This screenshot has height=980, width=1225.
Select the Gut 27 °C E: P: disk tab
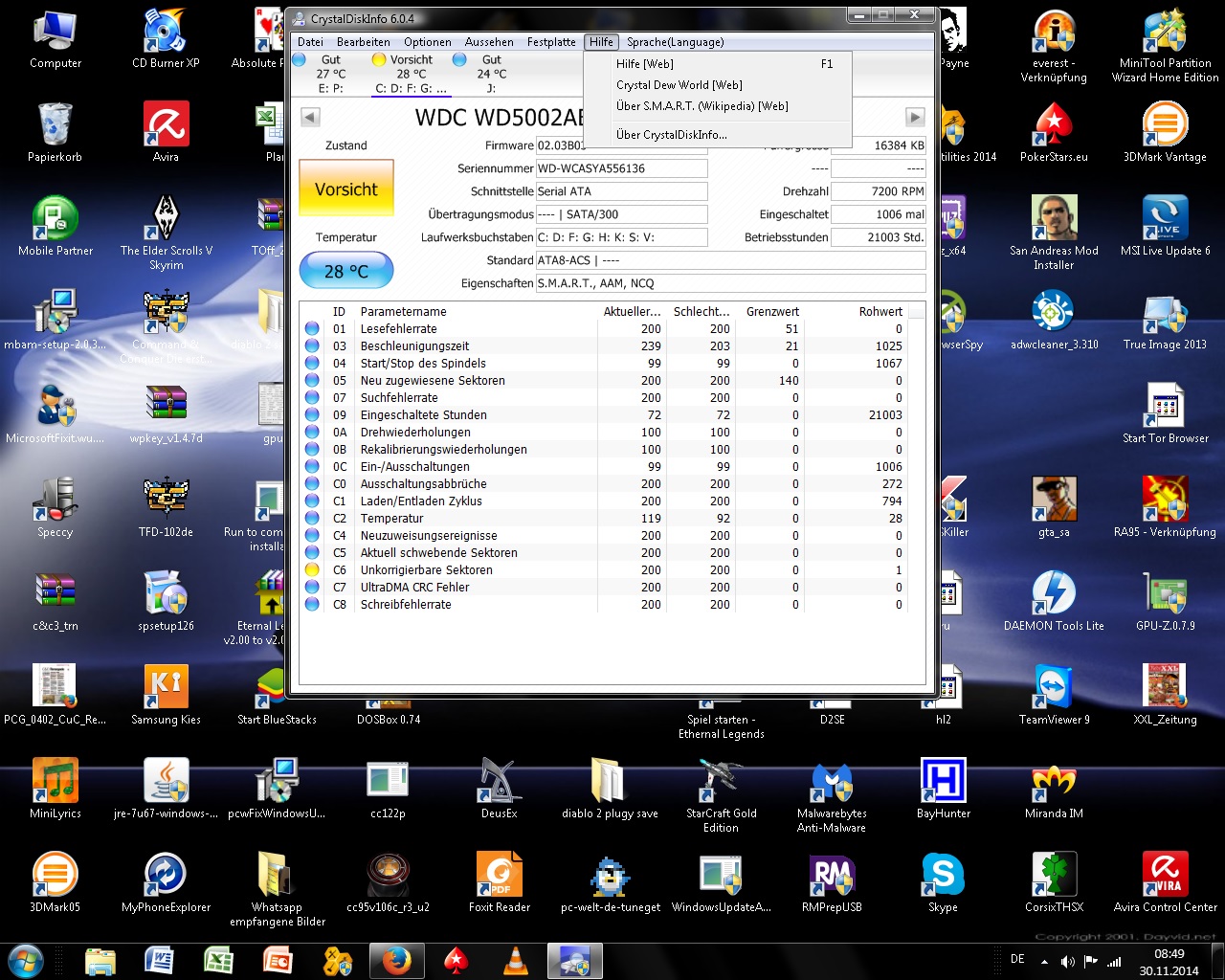(x=329, y=74)
